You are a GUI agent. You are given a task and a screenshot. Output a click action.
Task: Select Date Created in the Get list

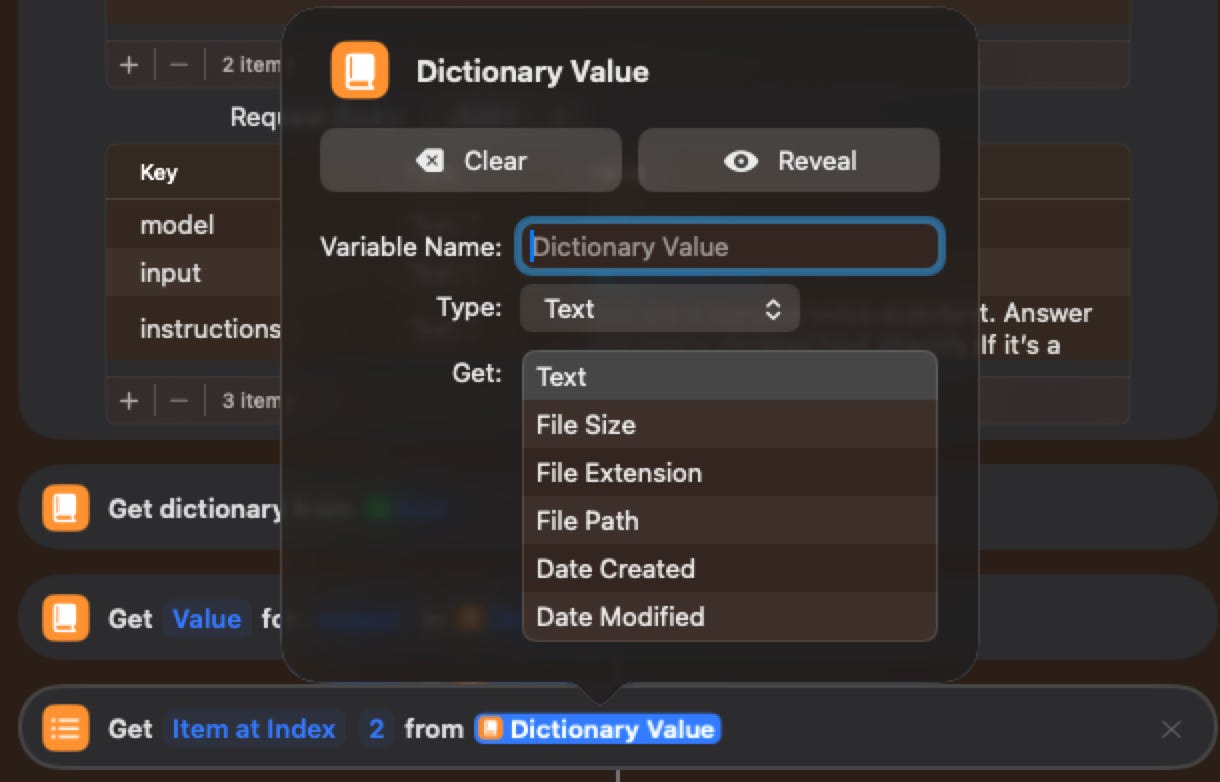730,569
